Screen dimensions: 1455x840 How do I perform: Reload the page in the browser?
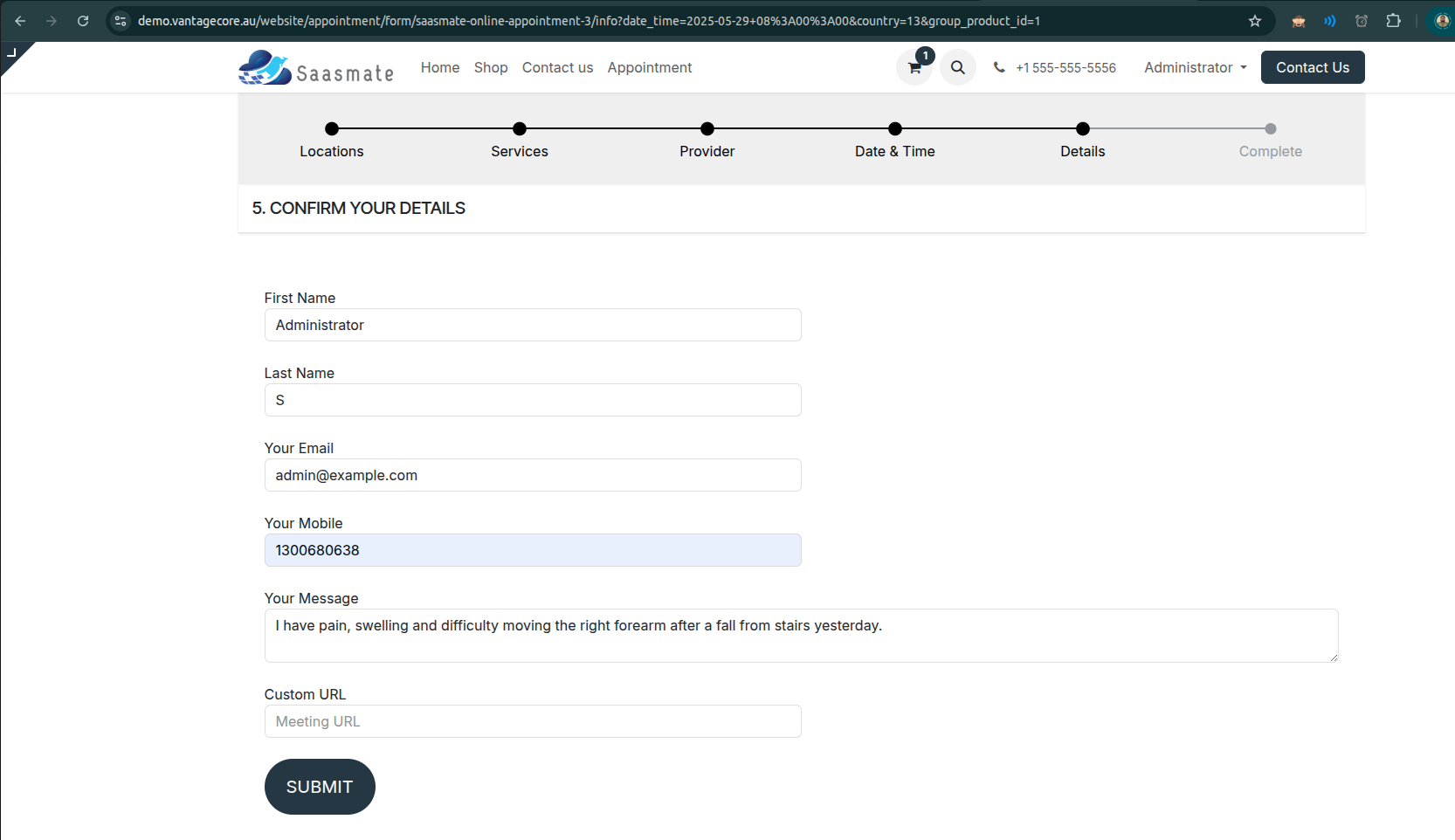(x=83, y=21)
